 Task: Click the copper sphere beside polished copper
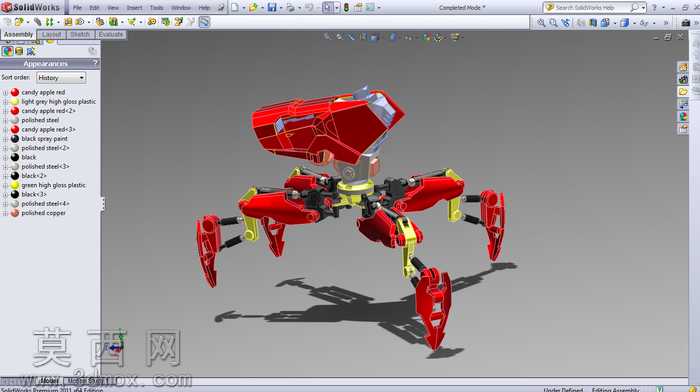15,213
